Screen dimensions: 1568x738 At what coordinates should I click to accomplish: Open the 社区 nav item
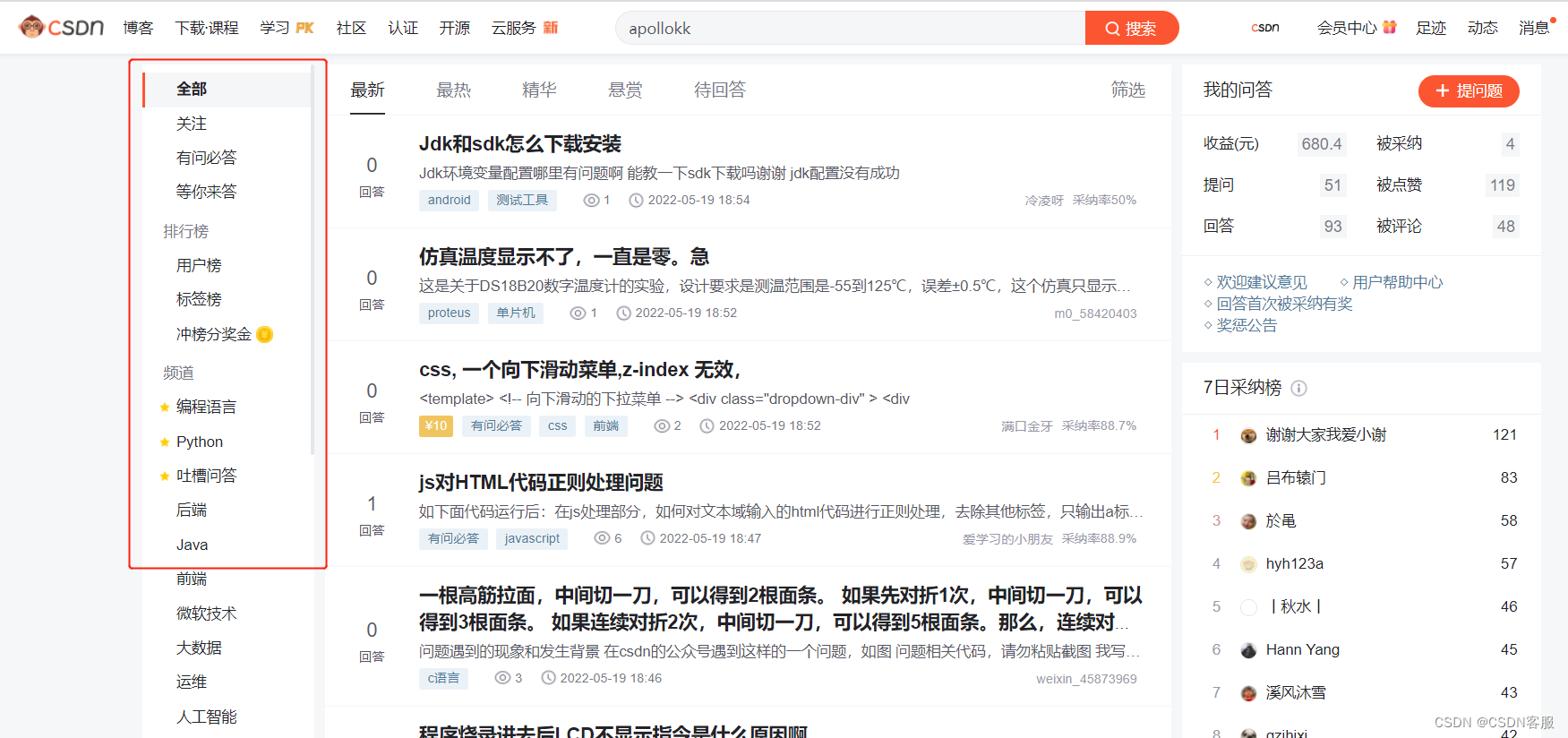coord(351,28)
